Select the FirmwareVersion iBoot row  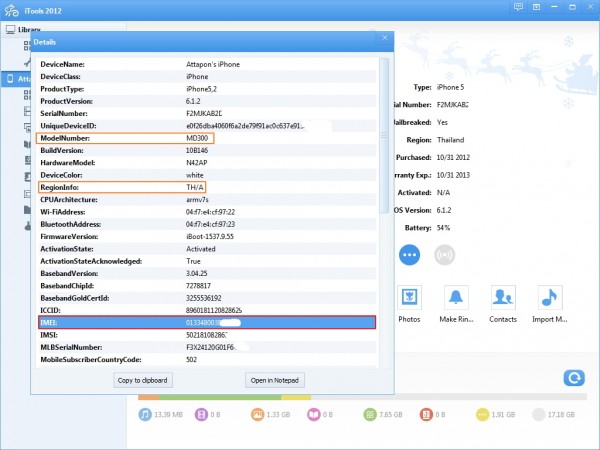[207, 236]
